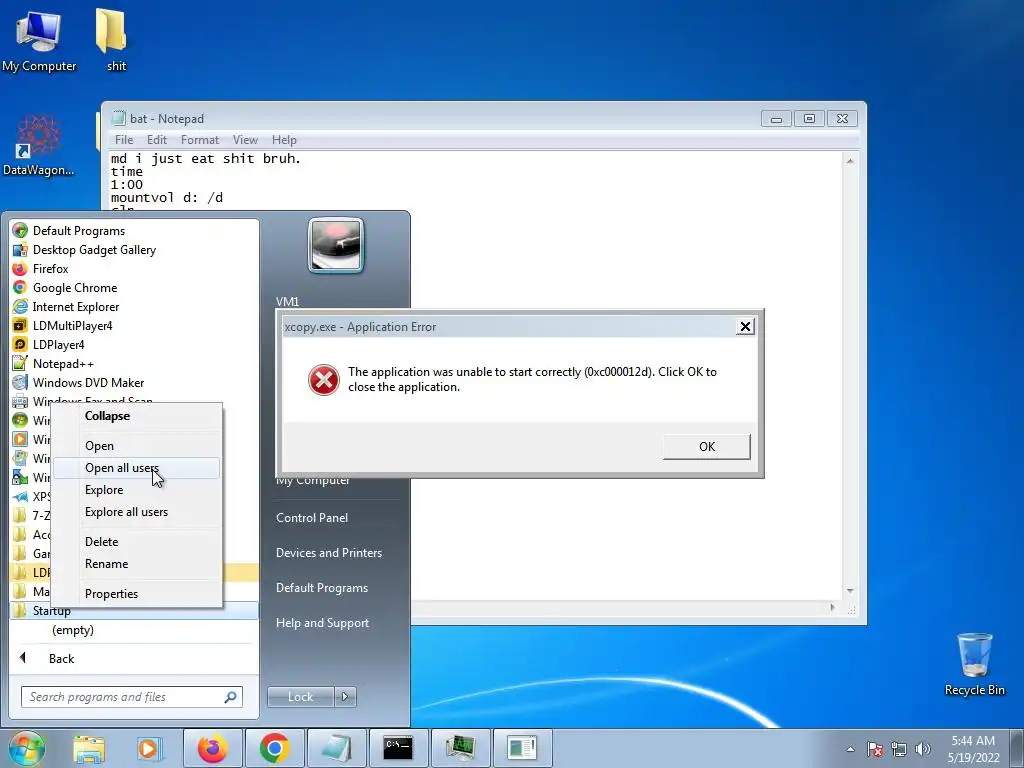The height and width of the screenshot is (768, 1024).
Task: Click the Windows Start orb
Action: click(27, 748)
